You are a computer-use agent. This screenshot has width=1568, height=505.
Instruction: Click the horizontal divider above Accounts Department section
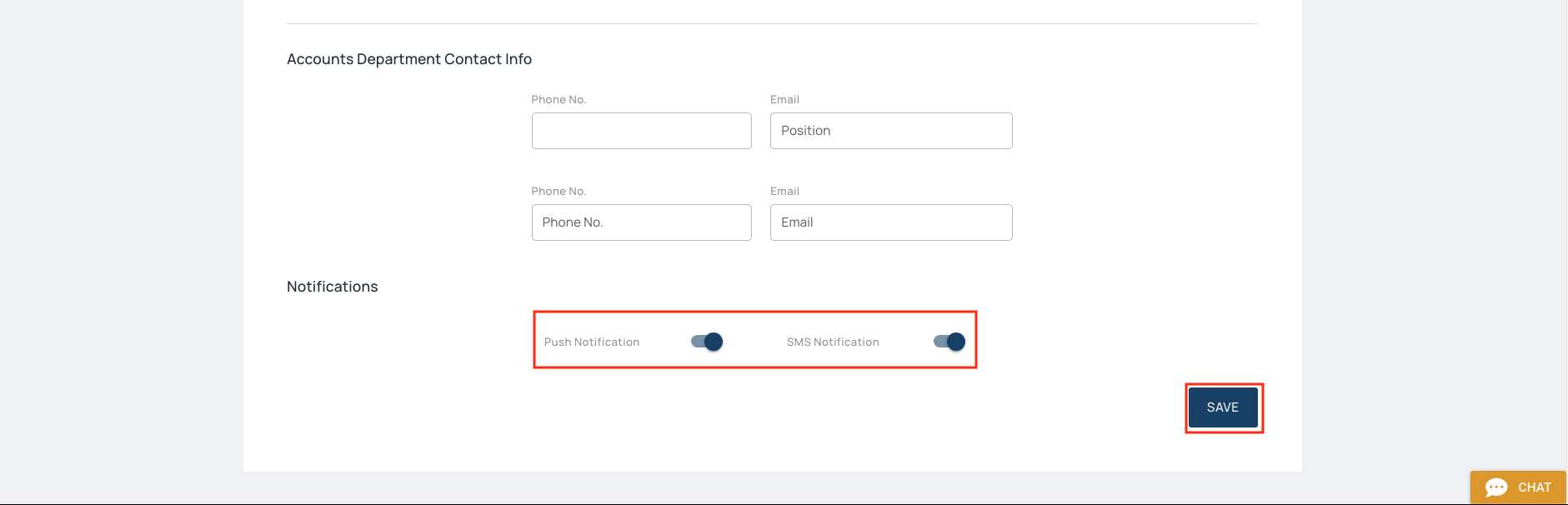click(x=772, y=23)
